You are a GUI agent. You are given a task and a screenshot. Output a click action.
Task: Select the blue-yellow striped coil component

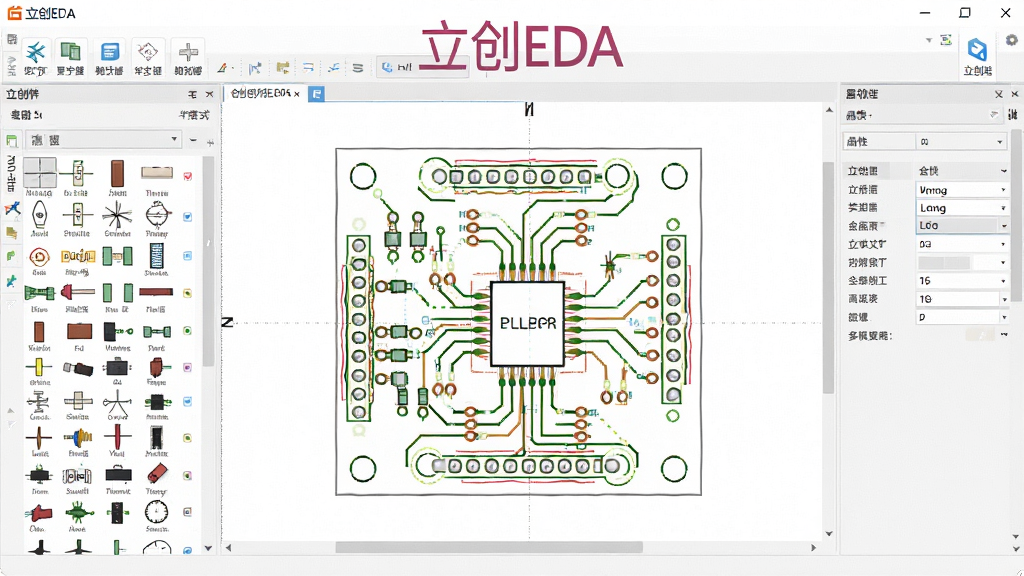[78, 436]
